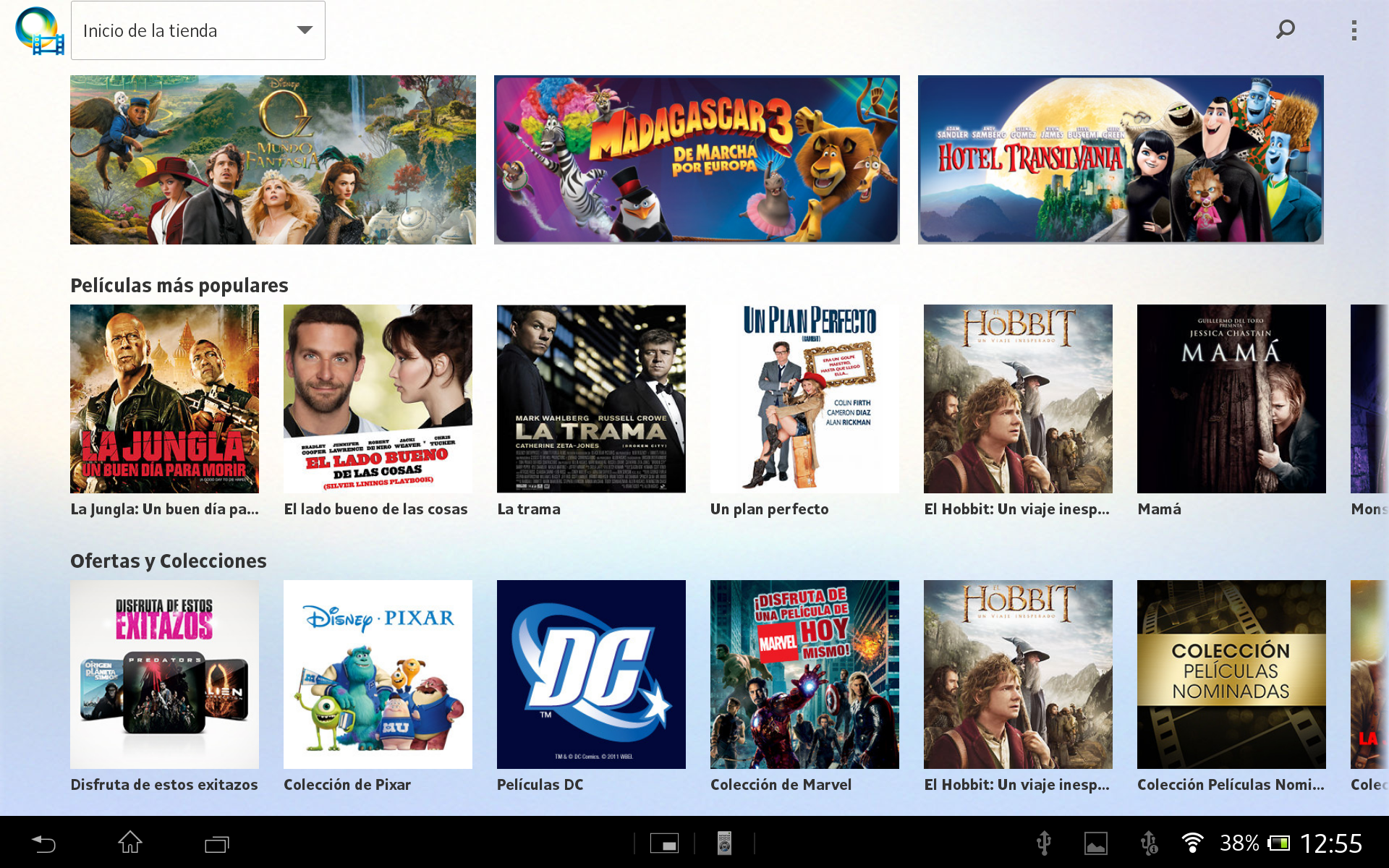Tap the remote control icon in navigation bar
This screenshot has height=868, width=1389.
(x=724, y=843)
